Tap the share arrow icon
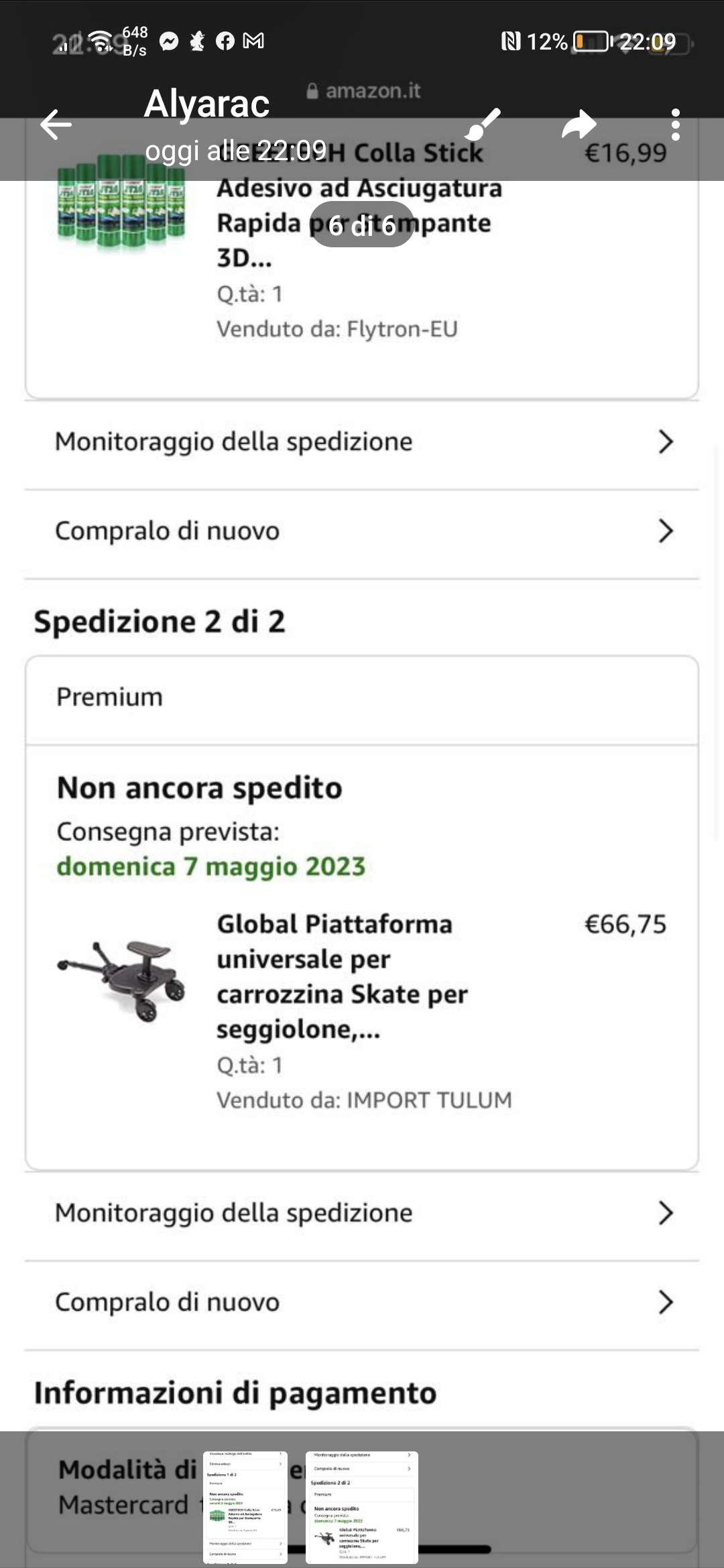Viewport: 724px width, 1568px height. click(x=579, y=125)
